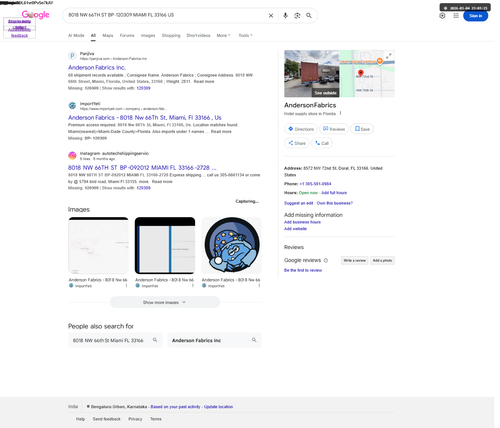Click the Sign in button
This screenshot has width=500, height=428.
[x=475, y=16]
